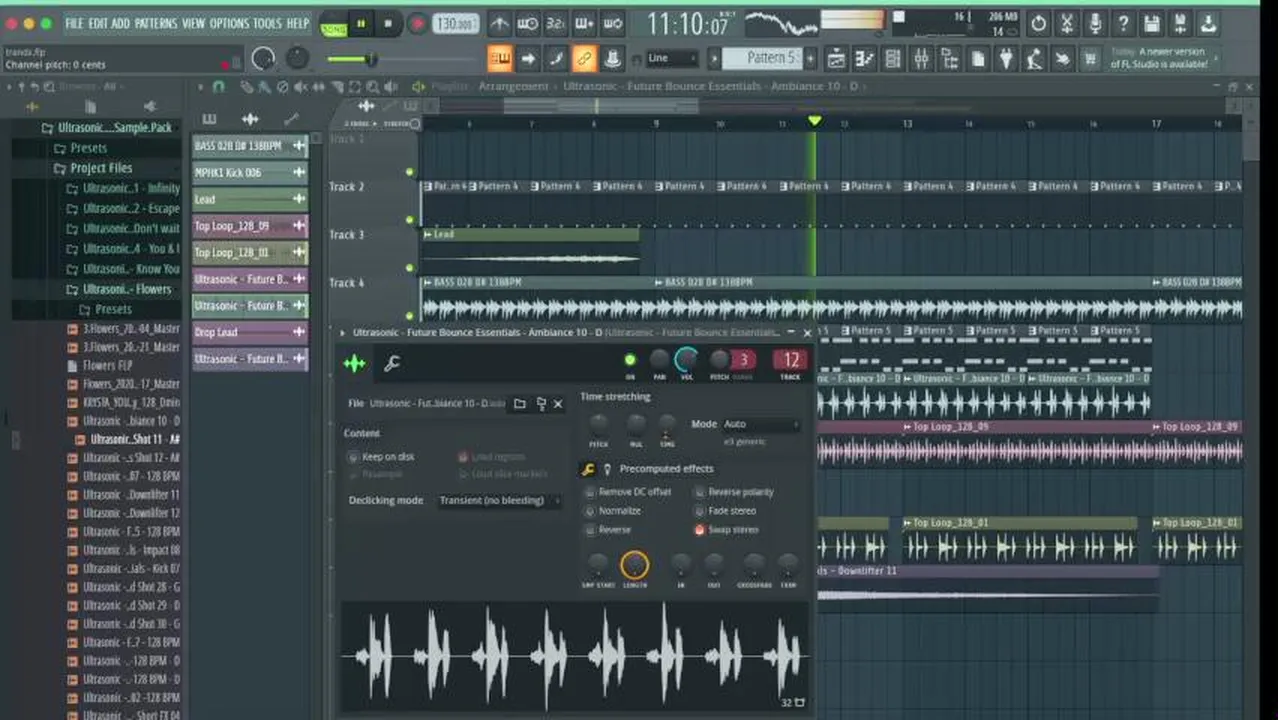This screenshot has height=720, width=1278.
Task: Click the highlighted LENGTH knob
Action: coord(634,565)
